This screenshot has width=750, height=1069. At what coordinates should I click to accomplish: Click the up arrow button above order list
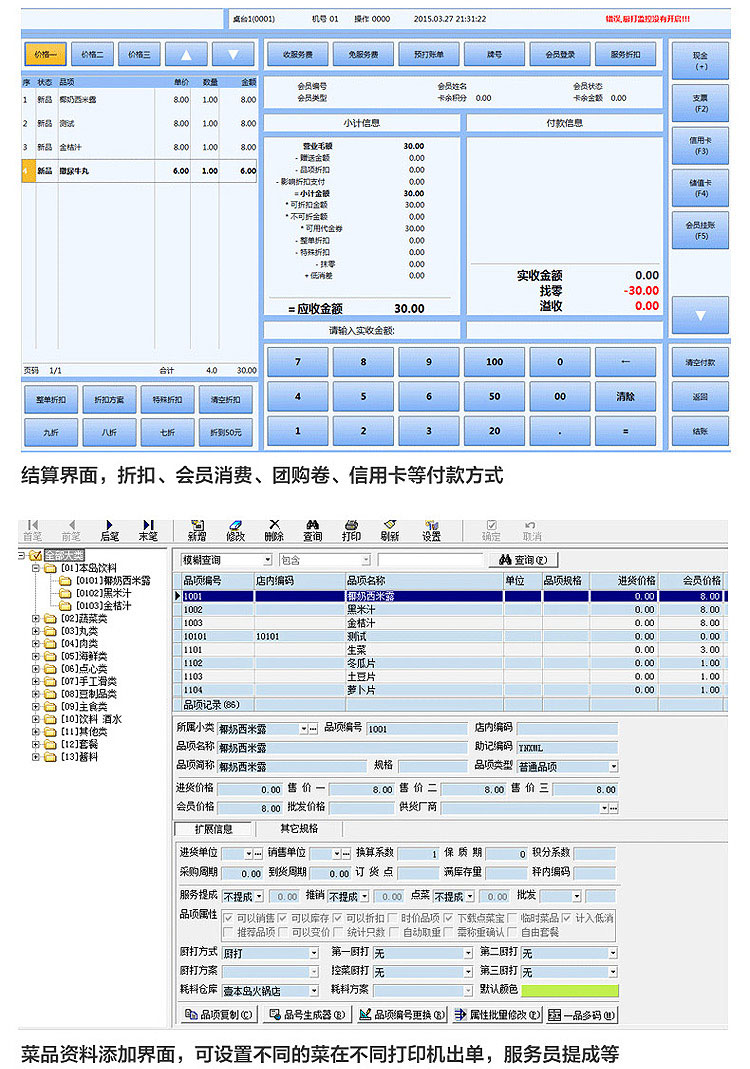pos(186,55)
